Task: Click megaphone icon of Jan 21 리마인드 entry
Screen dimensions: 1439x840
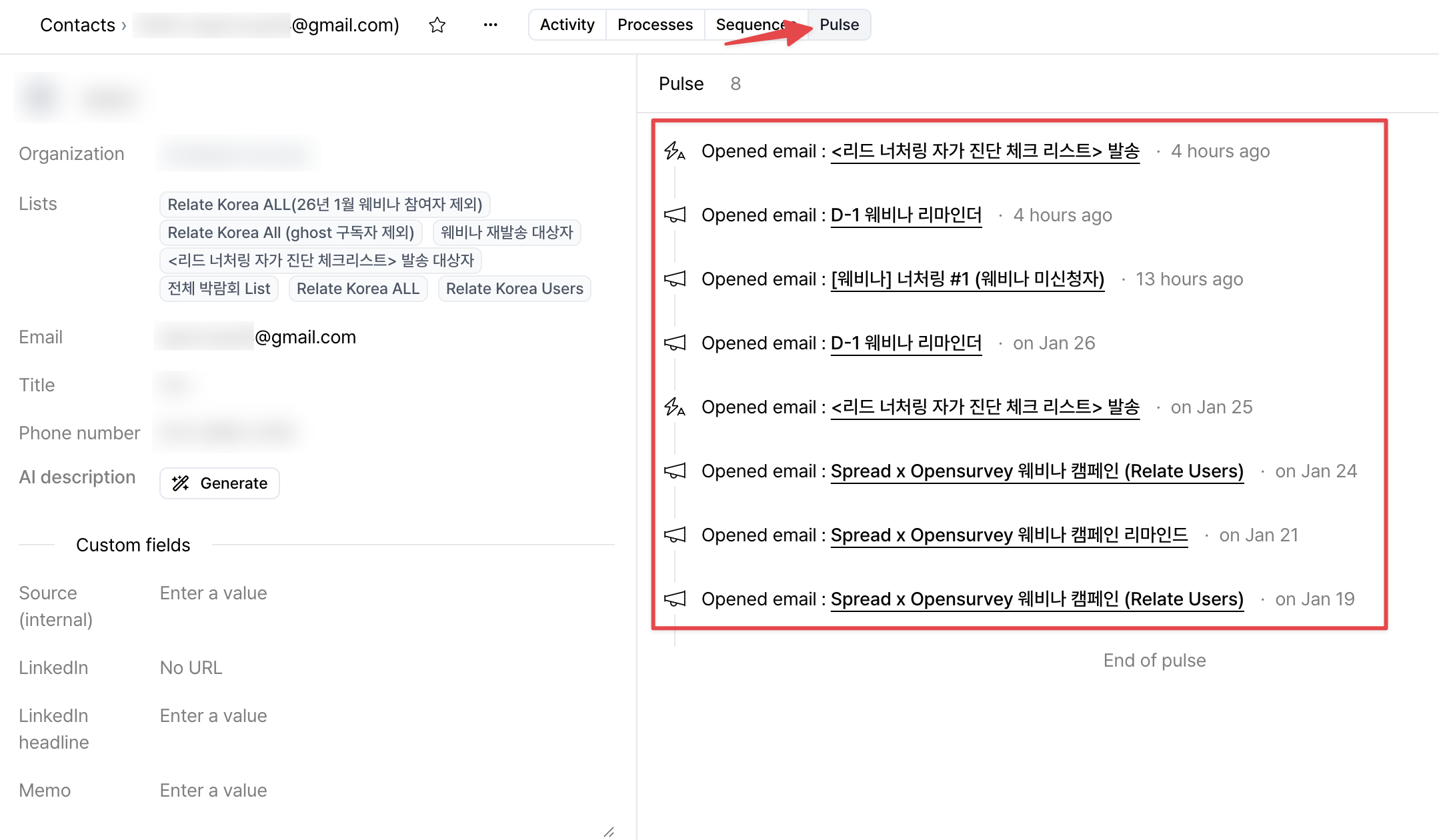Action: click(674, 535)
